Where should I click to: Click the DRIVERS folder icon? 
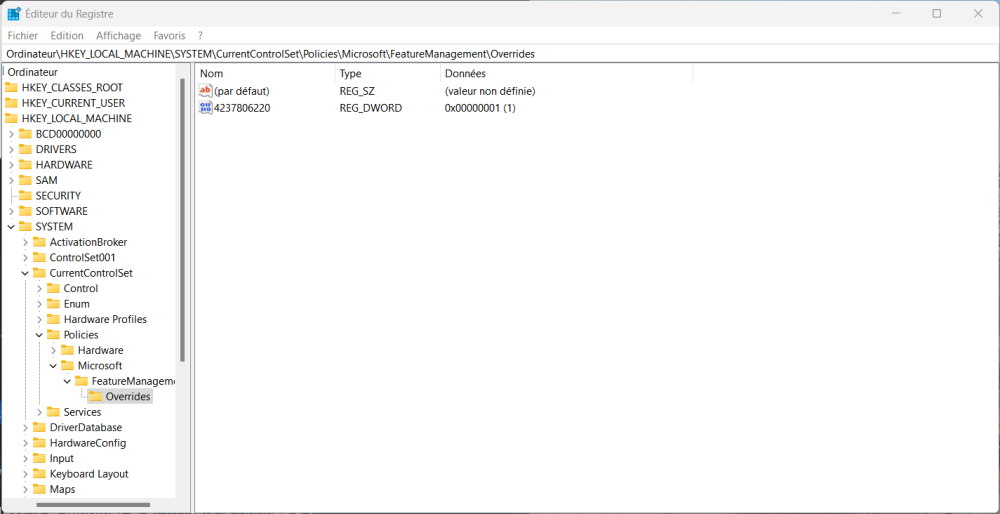[x=25, y=149]
